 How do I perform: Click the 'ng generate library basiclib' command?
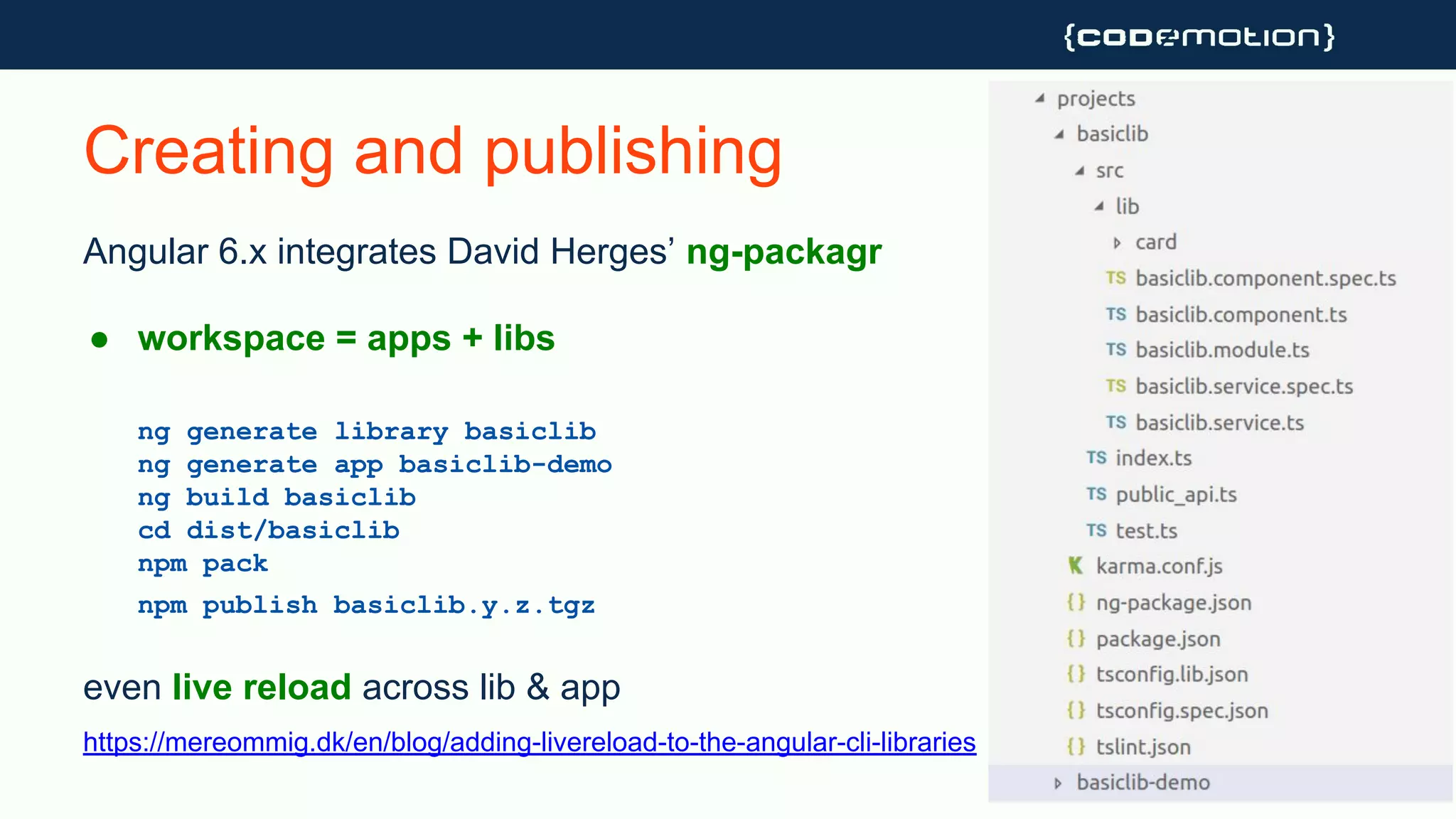(x=367, y=432)
